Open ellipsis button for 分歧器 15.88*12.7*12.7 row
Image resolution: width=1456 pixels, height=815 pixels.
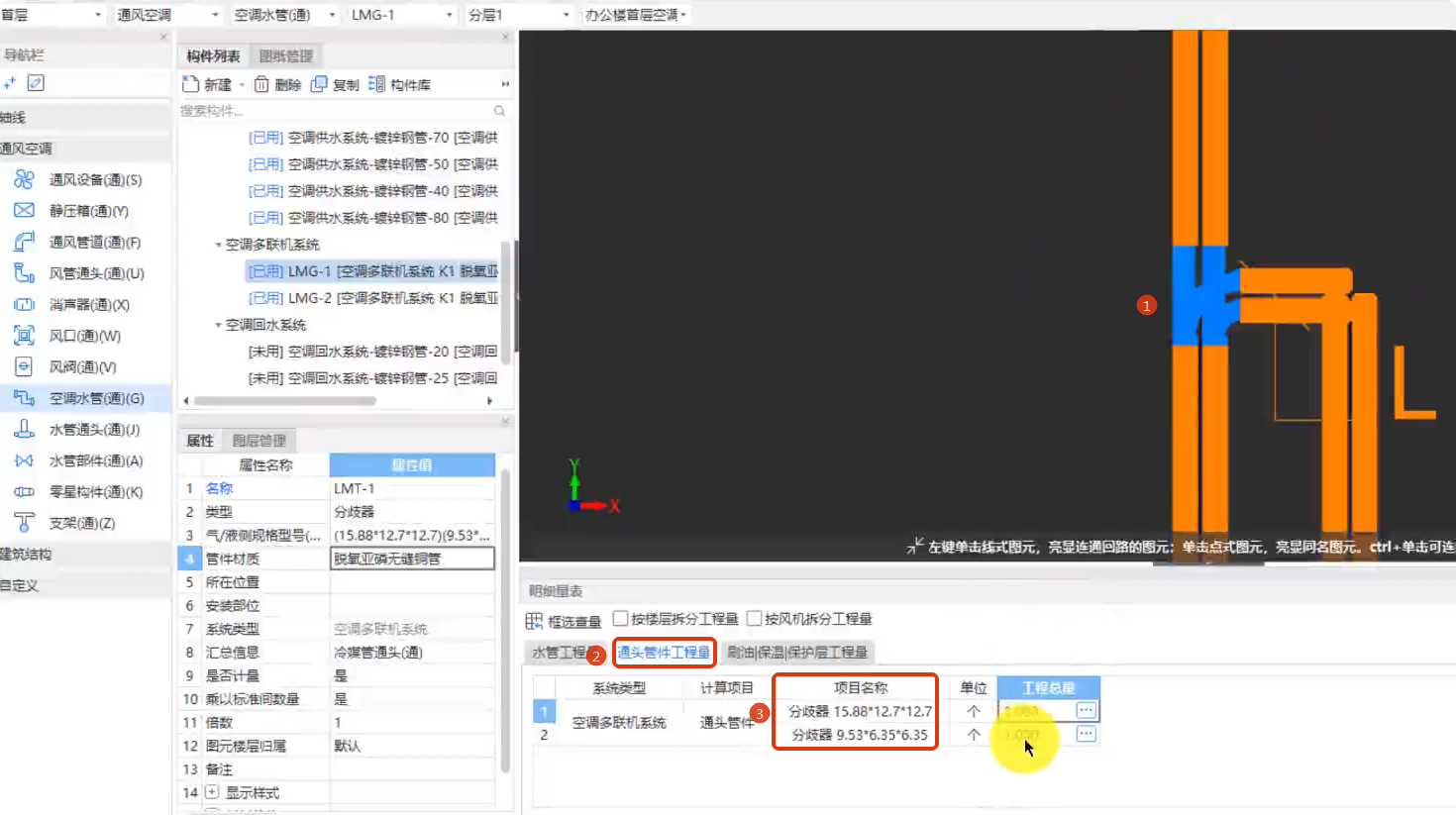point(1086,710)
